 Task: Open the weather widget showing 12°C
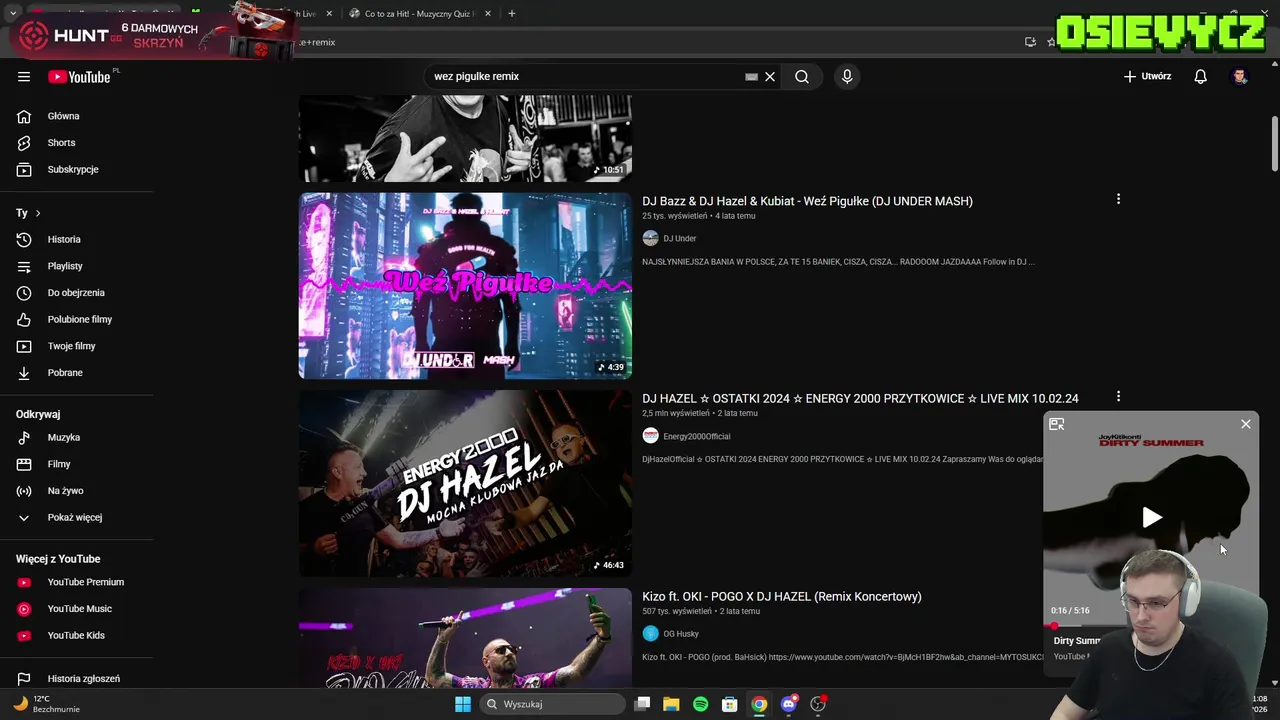point(47,704)
